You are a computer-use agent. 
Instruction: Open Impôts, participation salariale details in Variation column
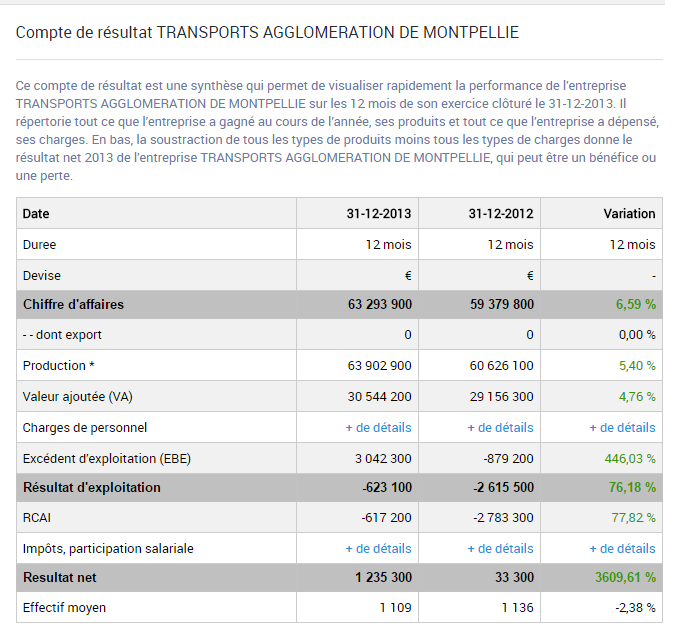coord(622,548)
